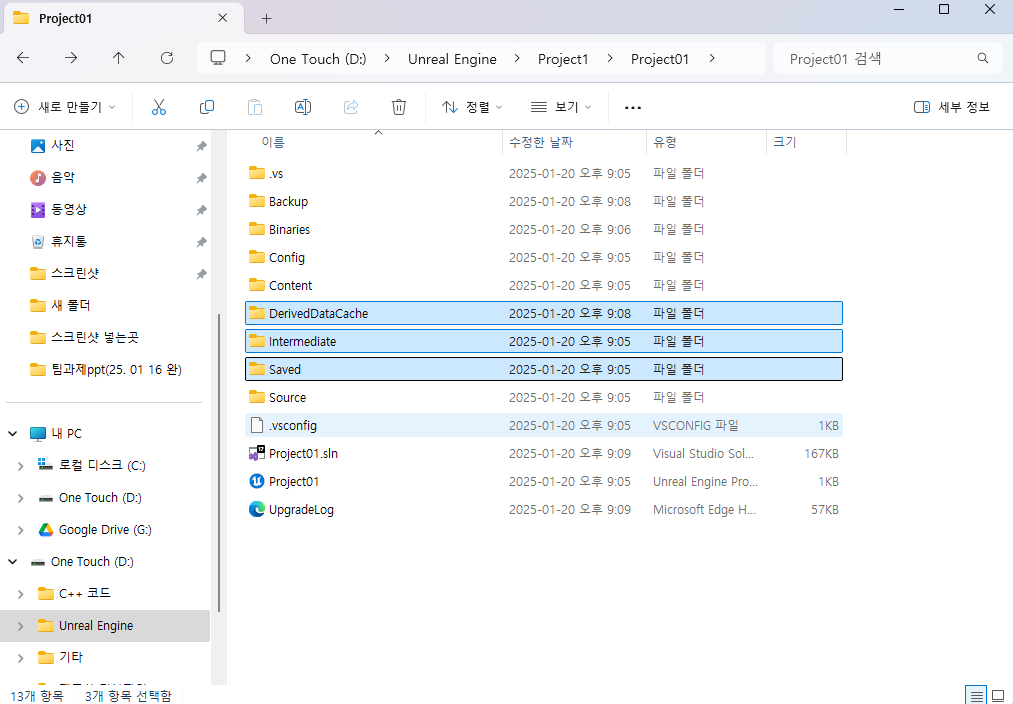The width and height of the screenshot is (1013, 704).
Task: Open chevron after Project01 in breadcrumb
Action: pyautogui.click(x=712, y=58)
